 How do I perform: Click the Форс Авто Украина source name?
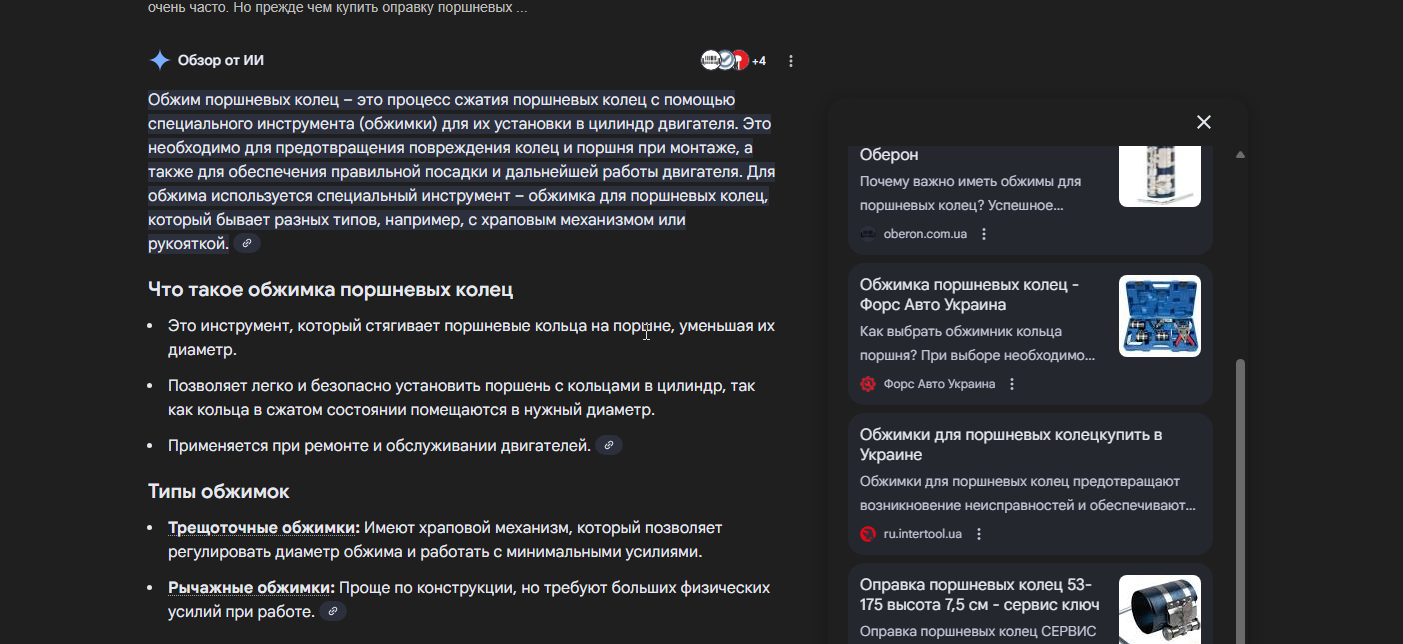[x=939, y=384]
